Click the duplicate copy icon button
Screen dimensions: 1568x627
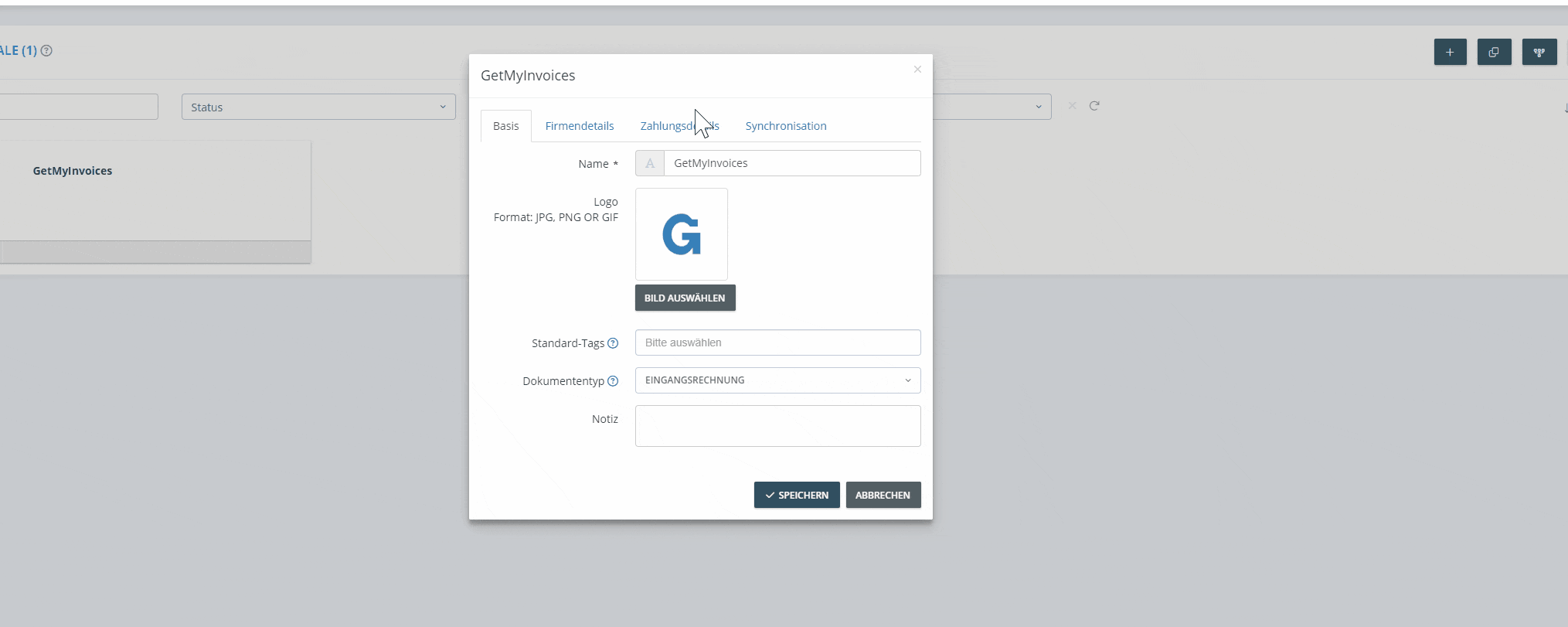click(1494, 52)
